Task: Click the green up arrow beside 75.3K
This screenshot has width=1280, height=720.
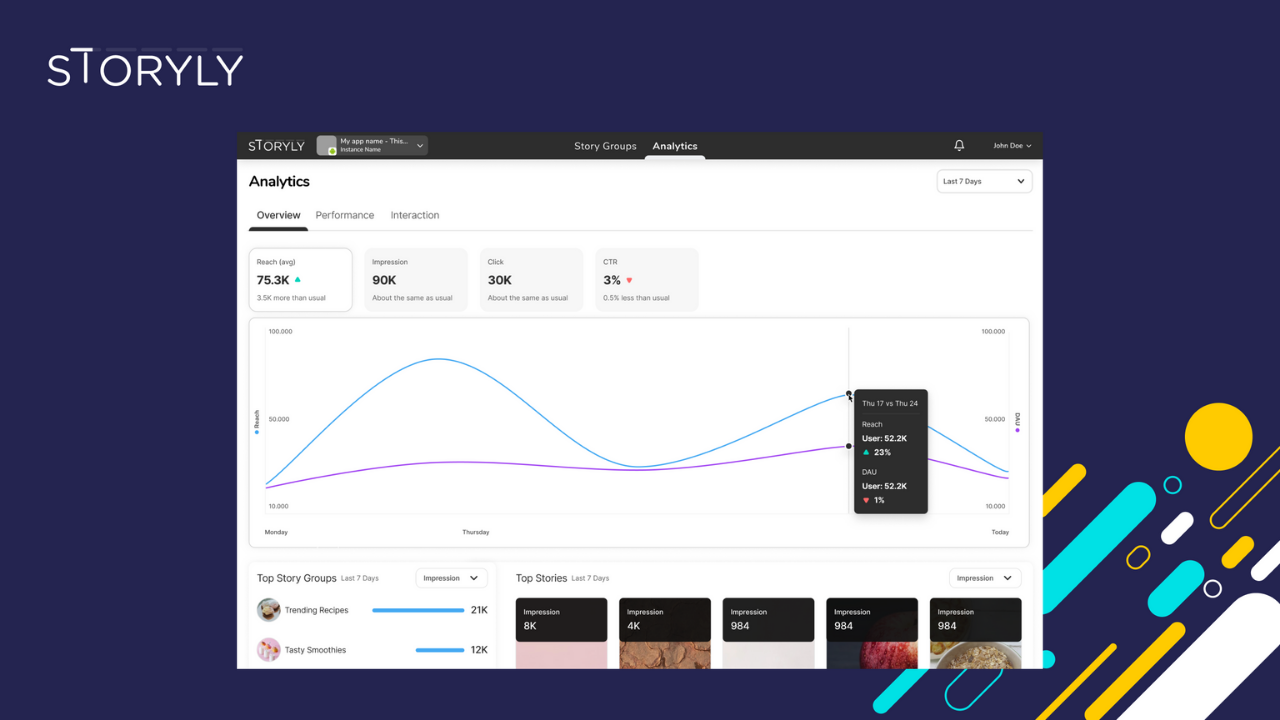Action: 298,280
